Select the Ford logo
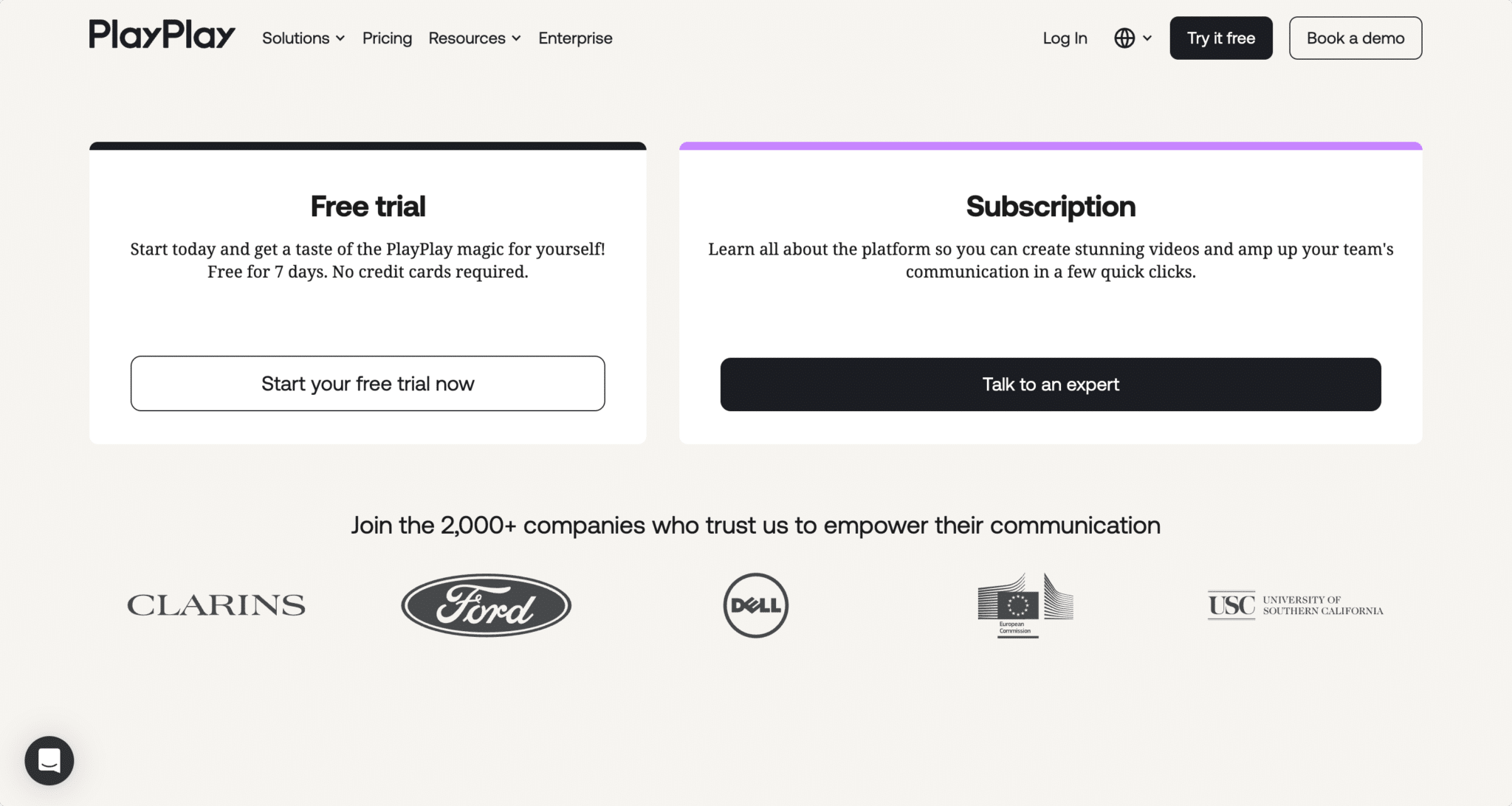This screenshot has width=1512, height=806. tap(487, 605)
